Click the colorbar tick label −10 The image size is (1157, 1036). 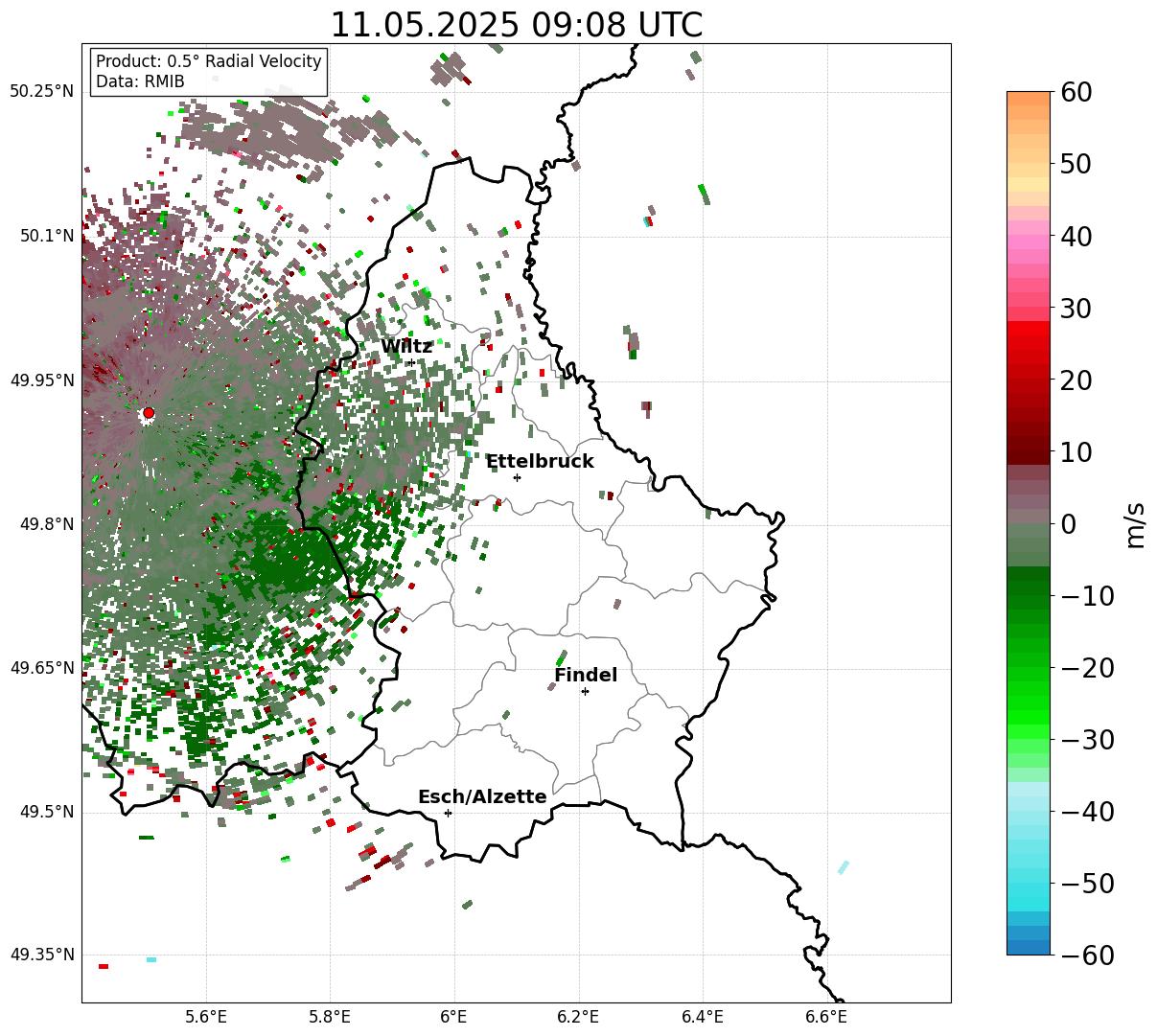(1086, 596)
